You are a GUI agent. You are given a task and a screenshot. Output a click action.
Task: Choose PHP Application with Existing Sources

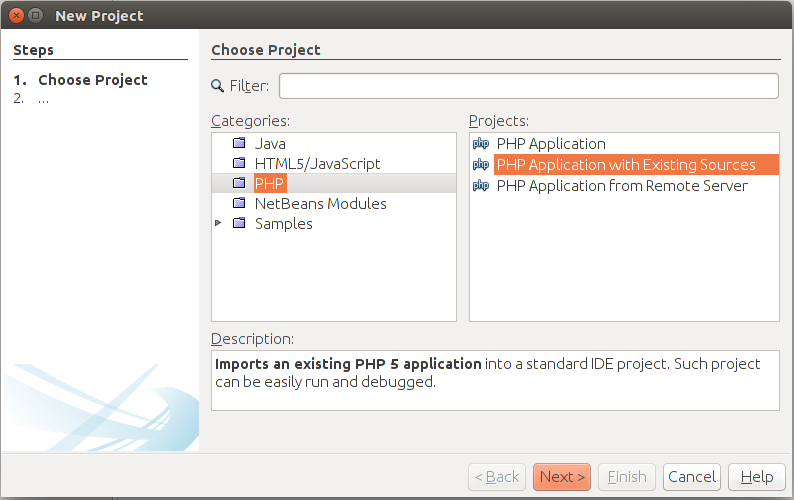[x=636, y=165]
